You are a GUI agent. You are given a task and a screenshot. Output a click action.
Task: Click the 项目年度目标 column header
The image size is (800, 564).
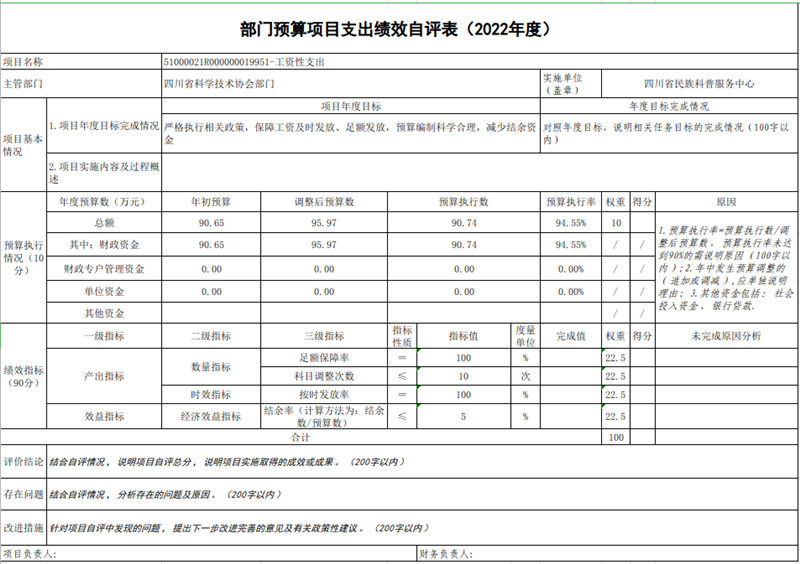point(351,106)
